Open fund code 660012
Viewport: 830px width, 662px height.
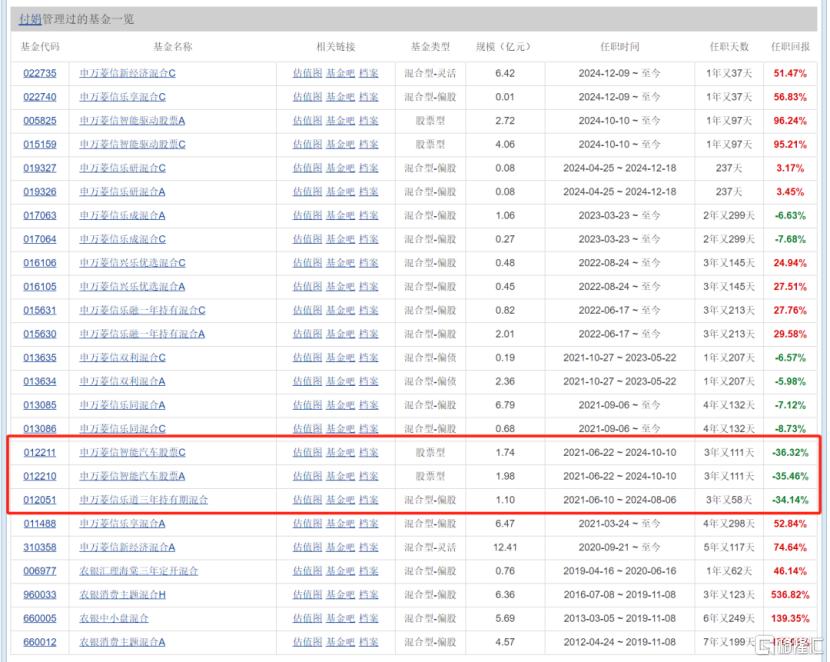(x=40, y=642)
